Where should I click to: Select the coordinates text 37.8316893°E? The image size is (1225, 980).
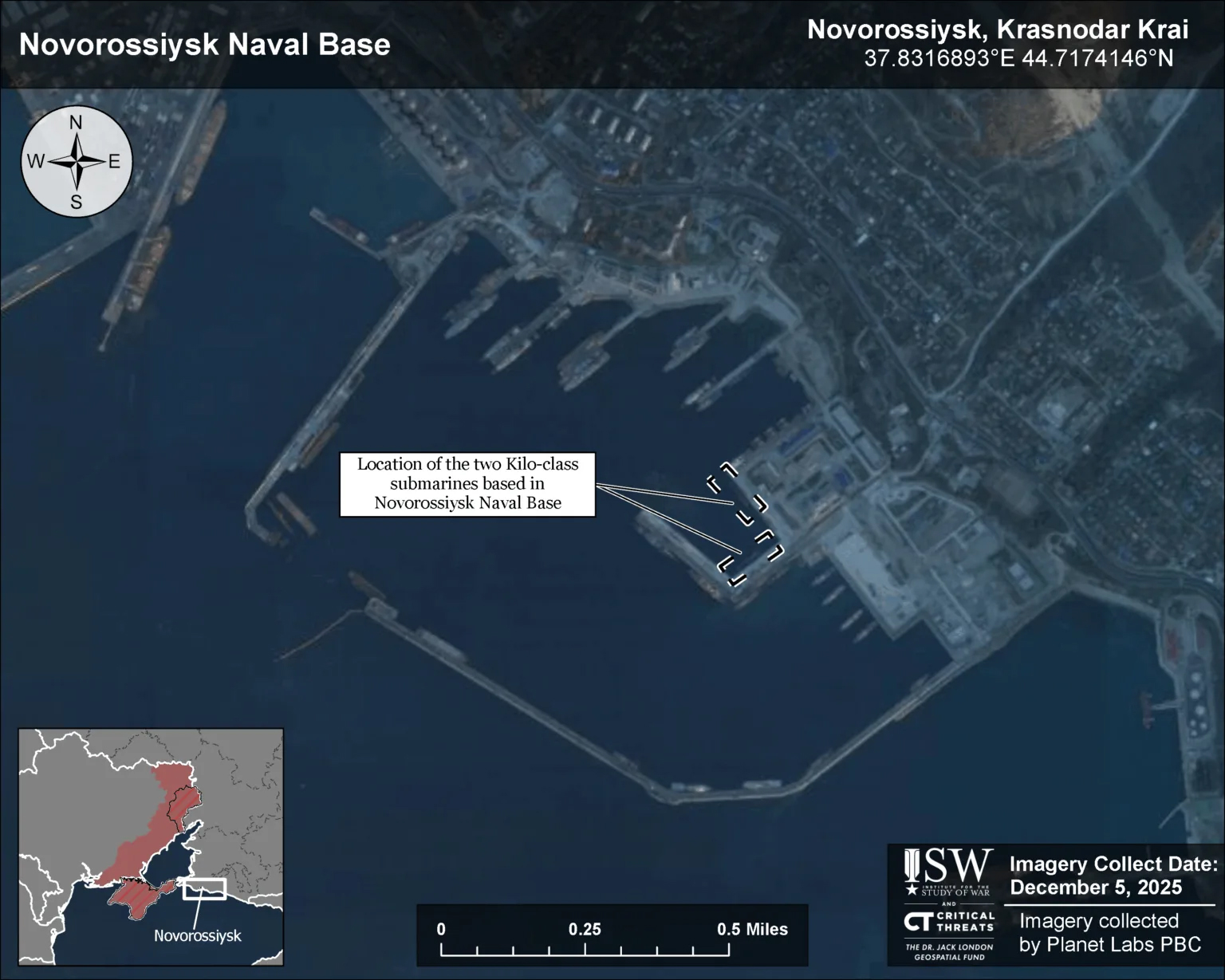tap(939, 59)
